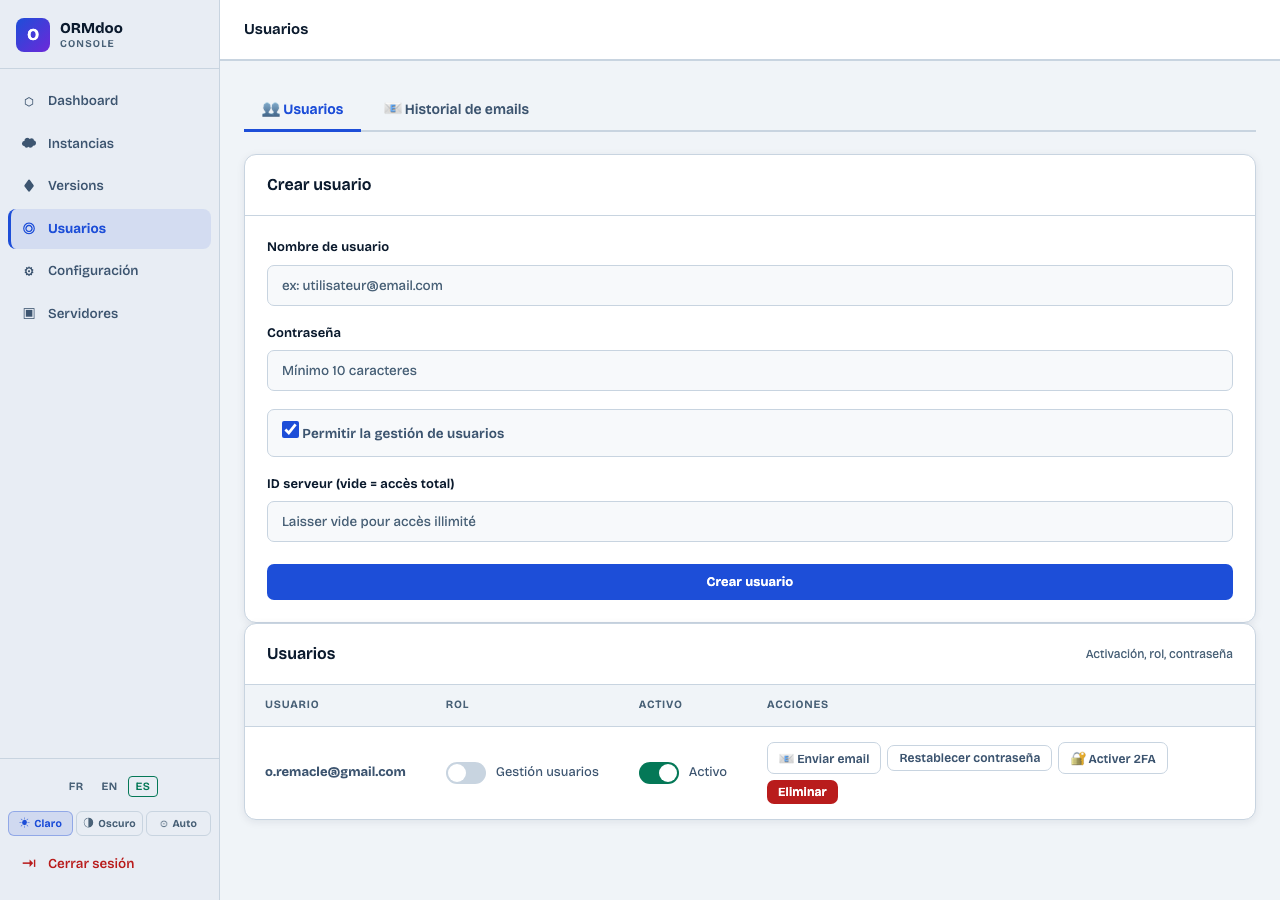Click the Auto theme circle icon
Viewport: 1280px width, 900px height.
tap(164, 824)
